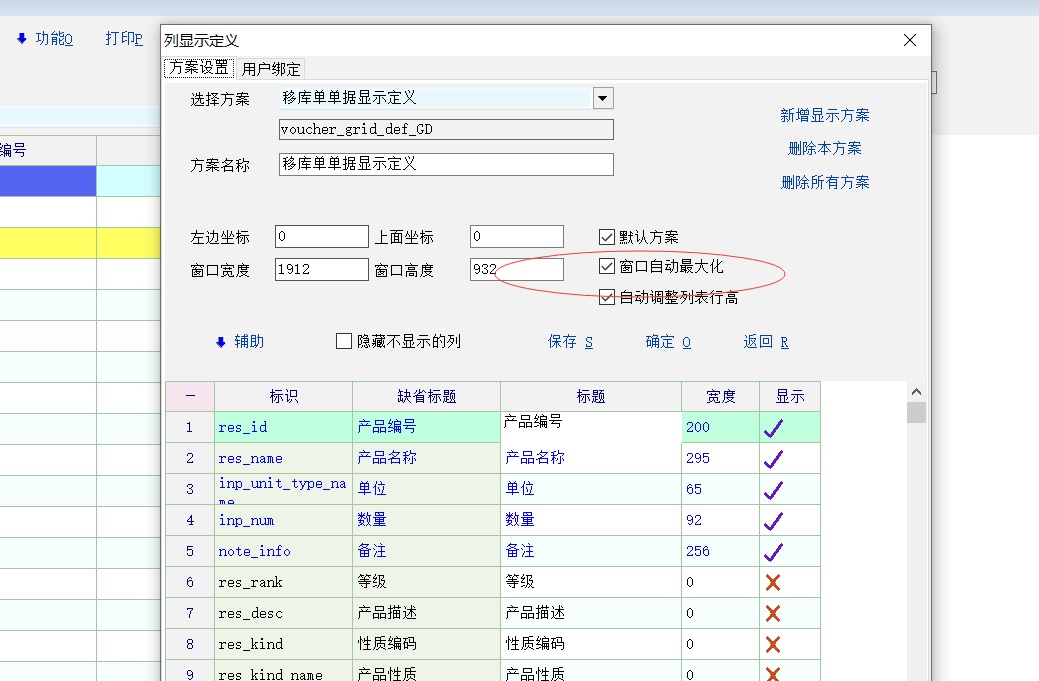Toggle display checkmark for res_name row
Screen dimensions: 1039x681
click(773, 459)
